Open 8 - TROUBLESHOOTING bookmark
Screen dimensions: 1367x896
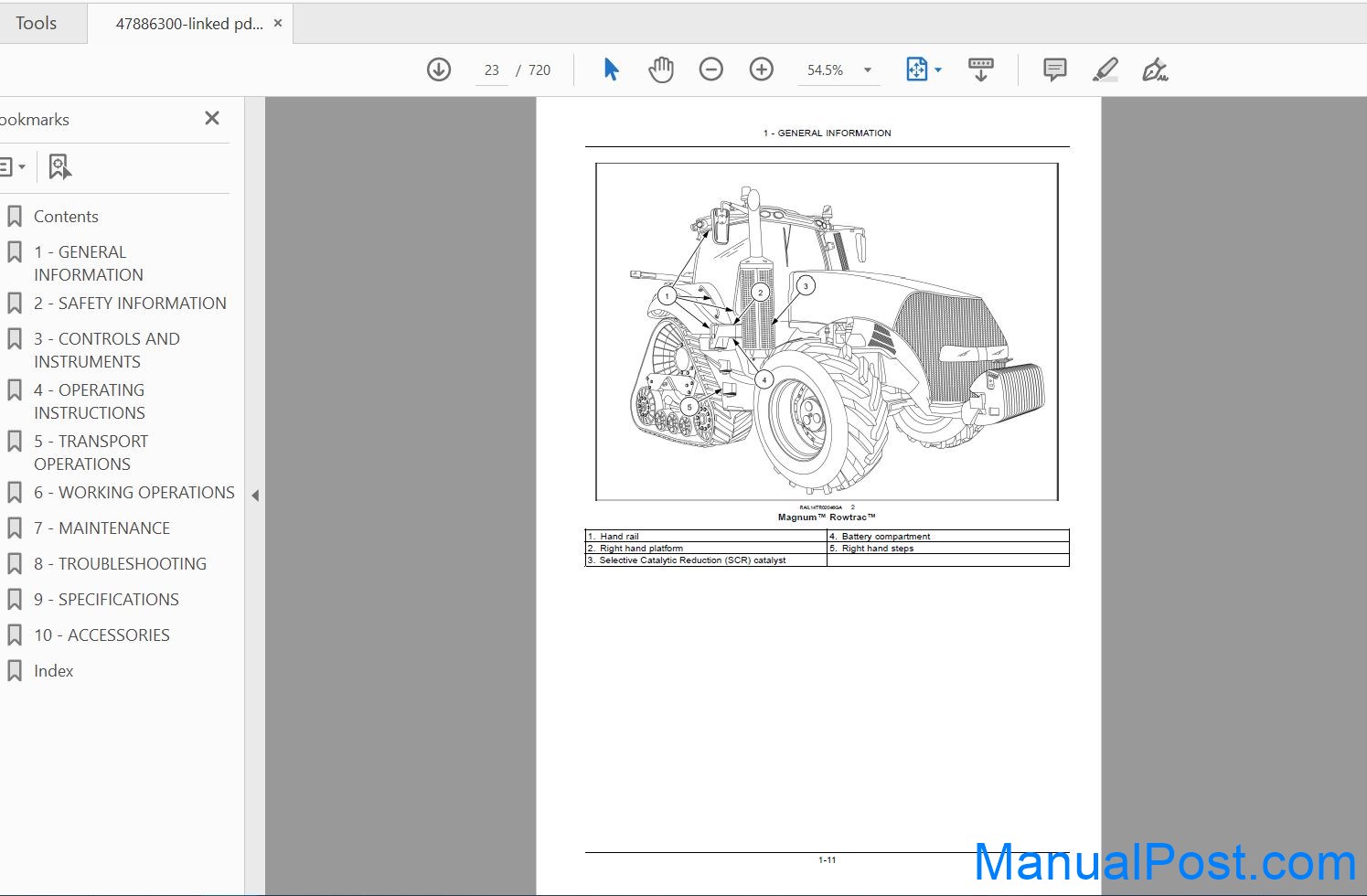(121, 564)
